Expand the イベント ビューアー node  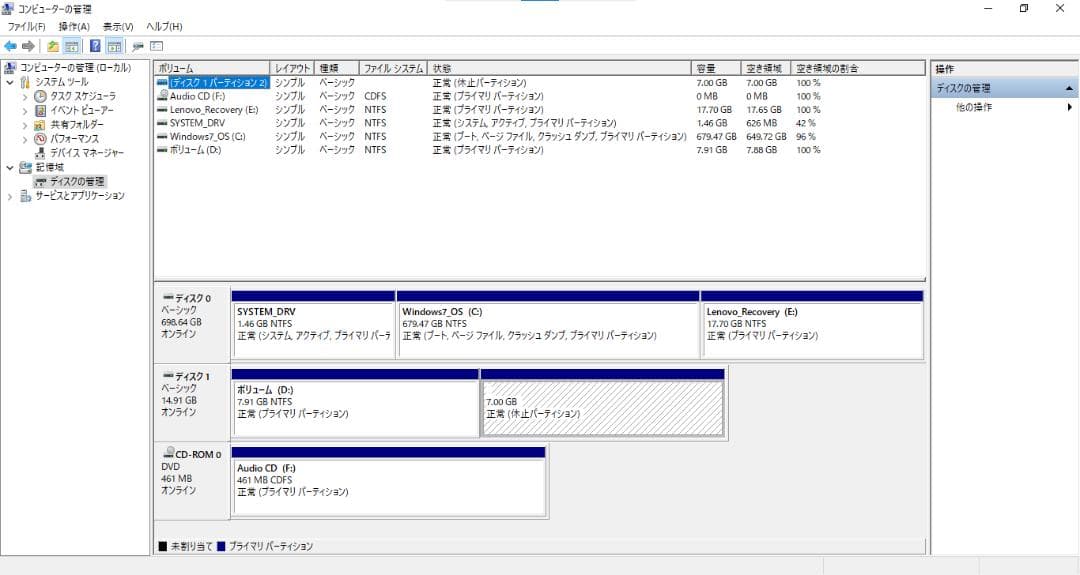[x=25, y=111]
